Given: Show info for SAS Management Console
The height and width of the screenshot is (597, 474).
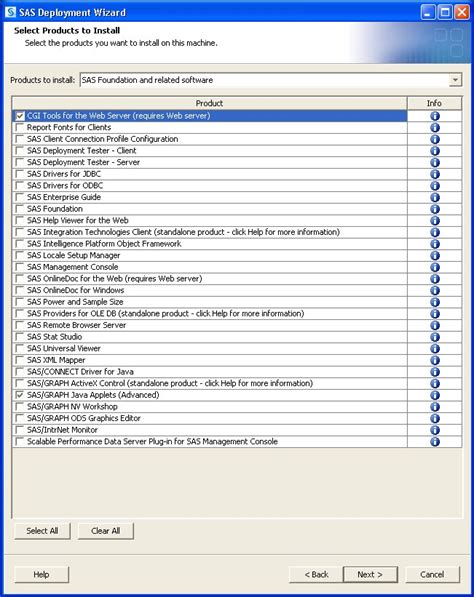Looking at the screenshot, I should click(x=435, y=267).
